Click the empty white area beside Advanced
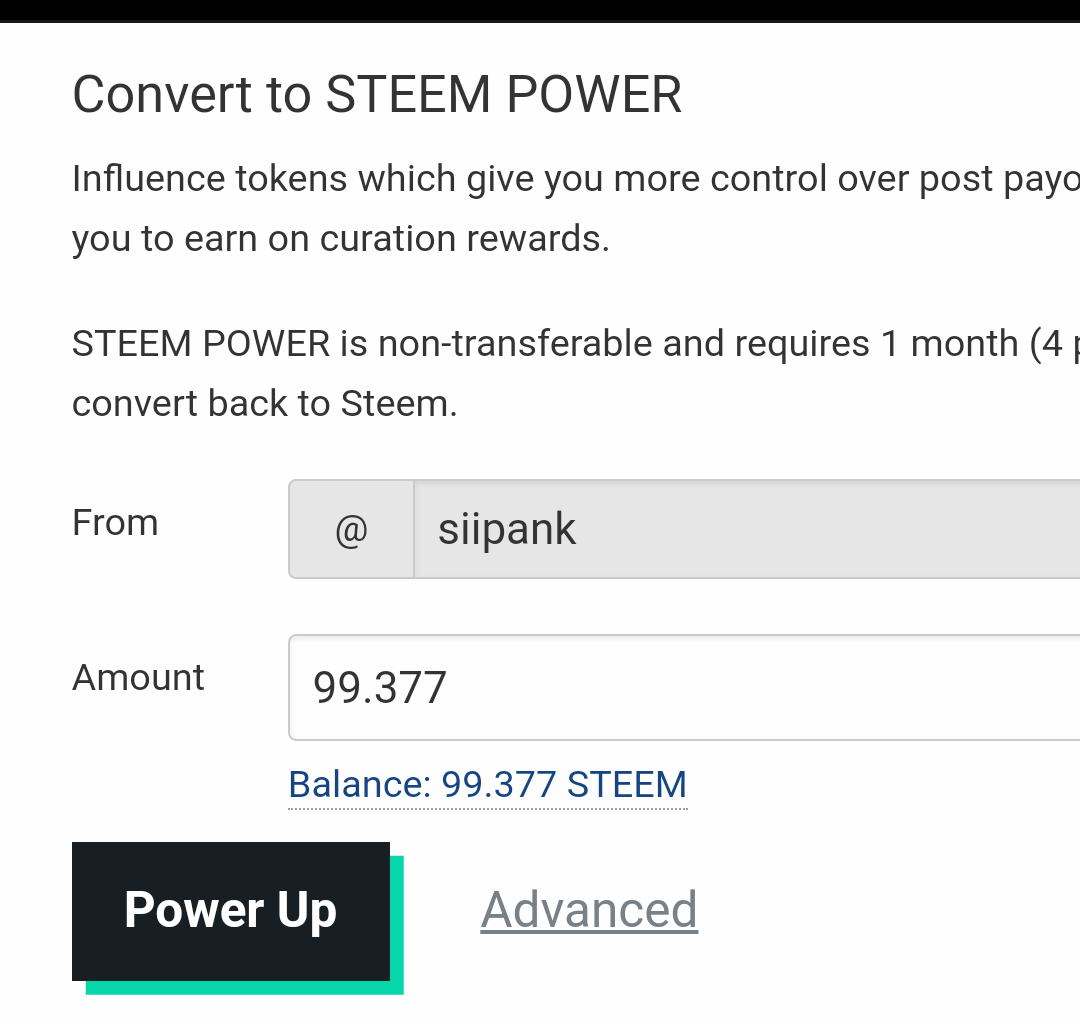 pos(880,910)
